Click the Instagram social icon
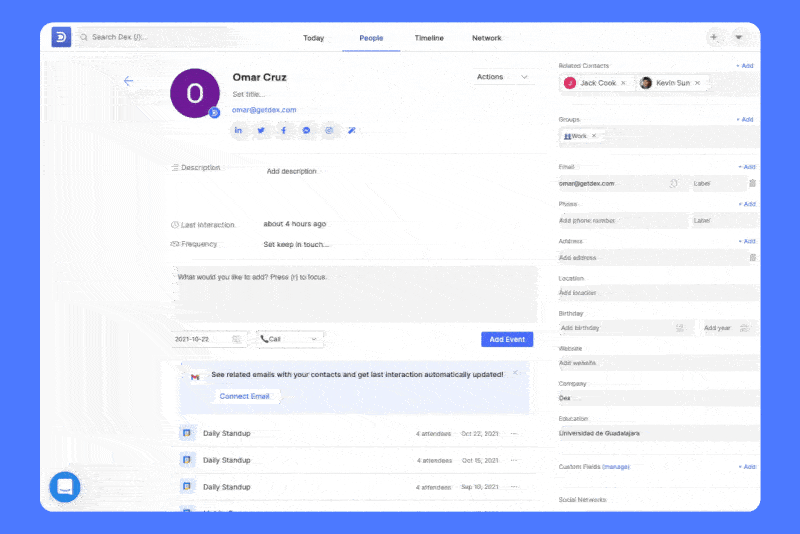The height and width of the screenshot is (534, 800). pyautogui.click(x=328, y=131)
